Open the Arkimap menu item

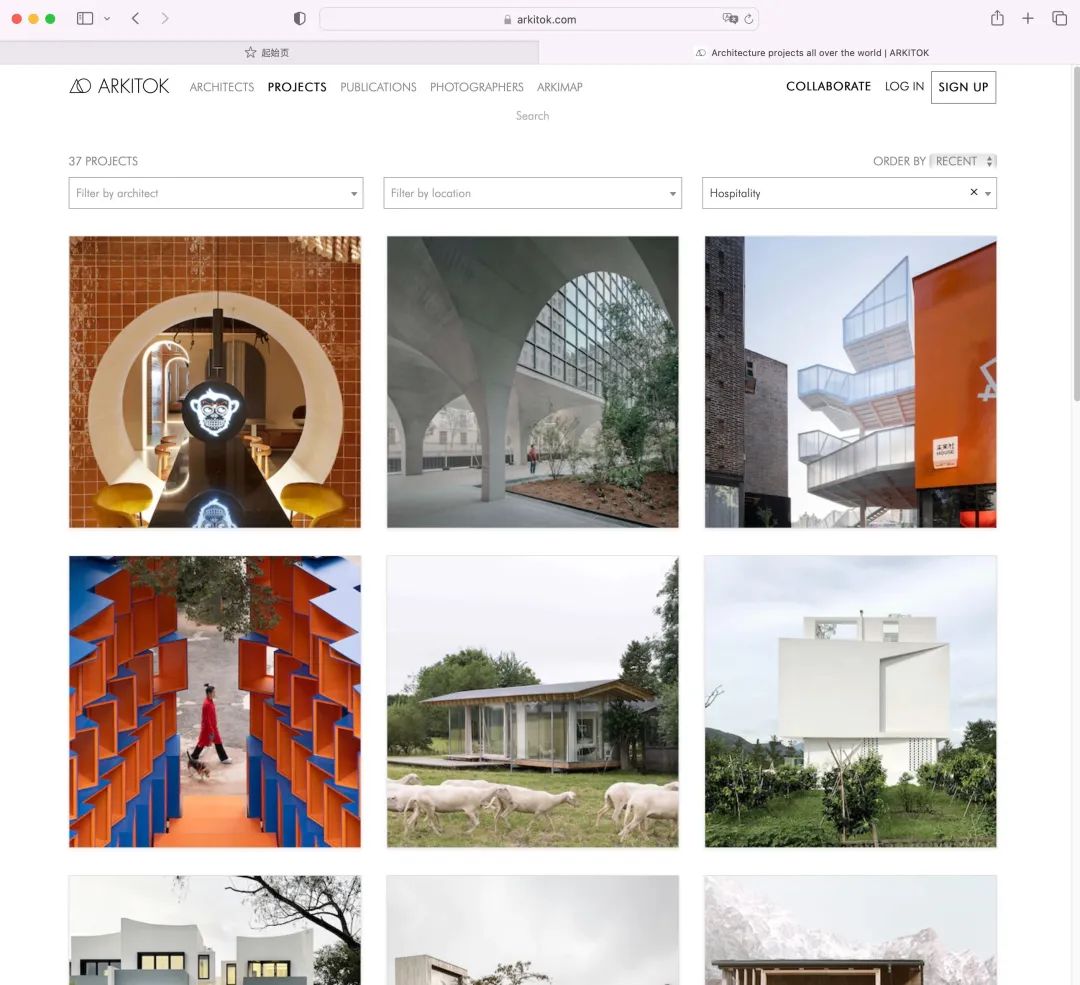point(559,87)
